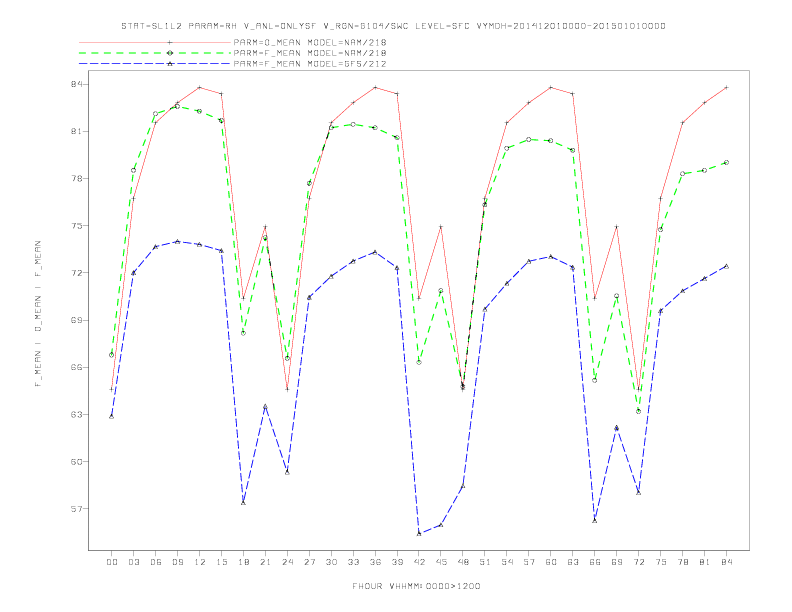
Task: Click x-axis forecast hour label 54
Action: pos(507,562)
